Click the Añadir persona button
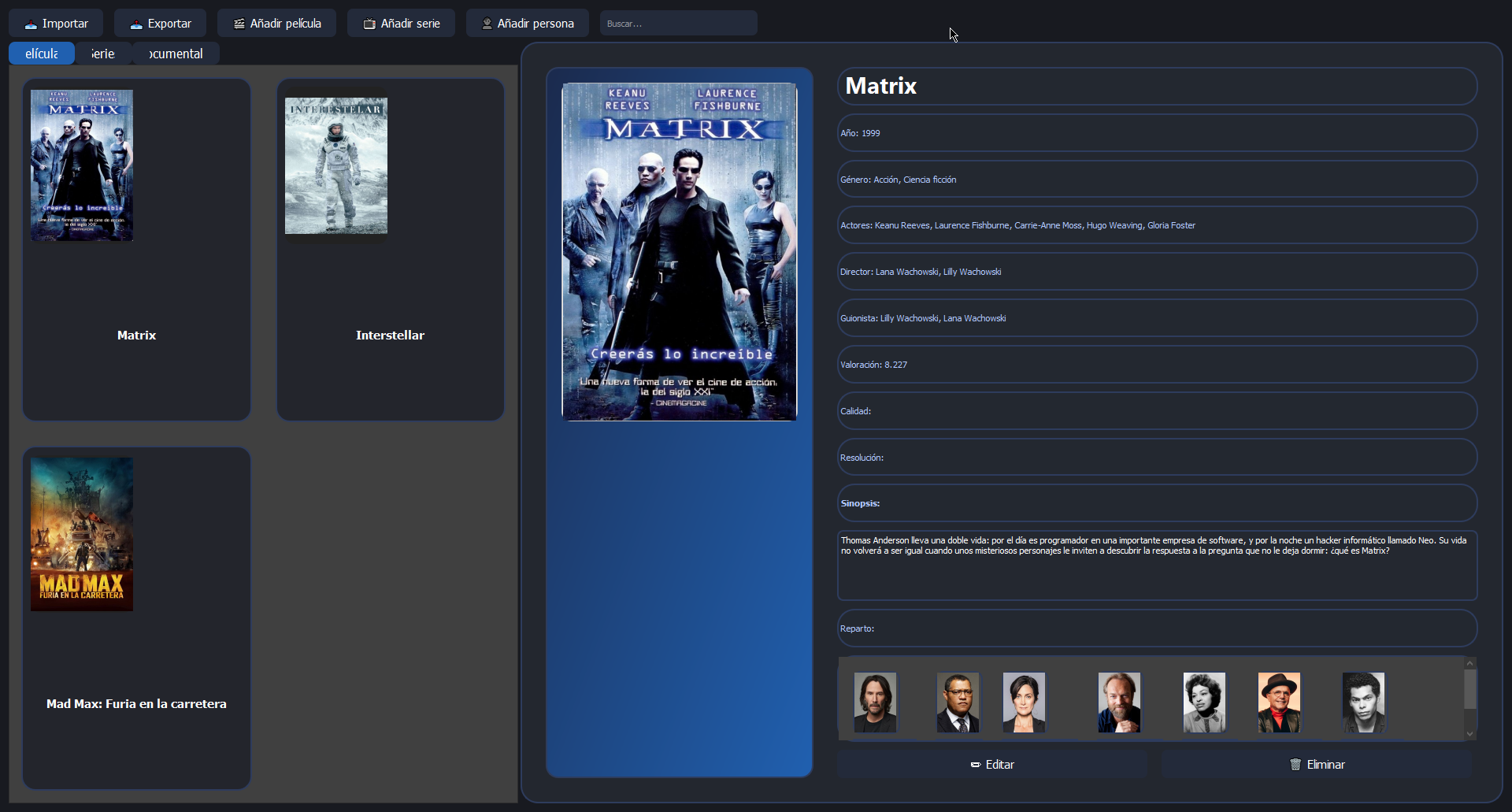 click(527, 24)
